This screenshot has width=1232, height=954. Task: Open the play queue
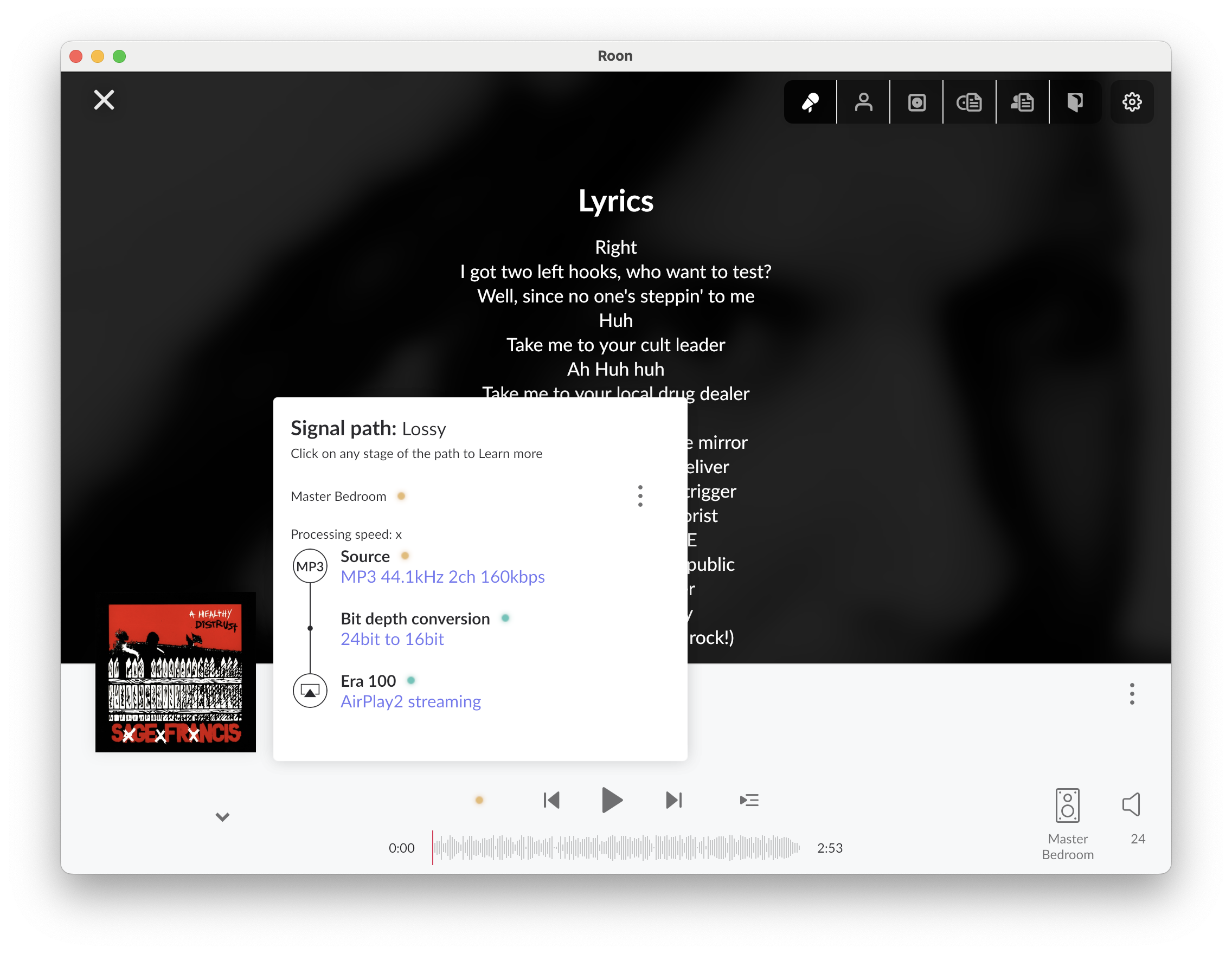pyautogui.click(x=749, y=800)
